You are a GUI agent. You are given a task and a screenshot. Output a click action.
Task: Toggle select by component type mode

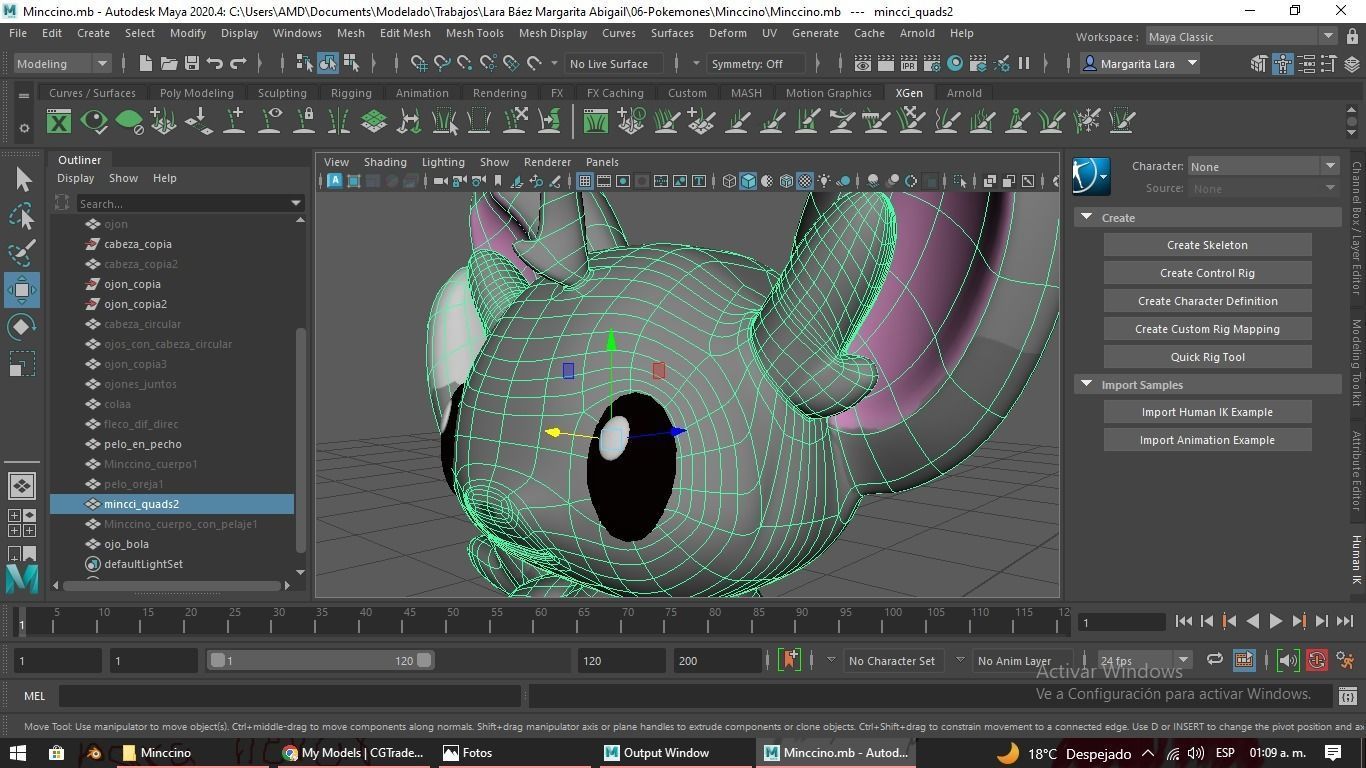coord(351,63)
